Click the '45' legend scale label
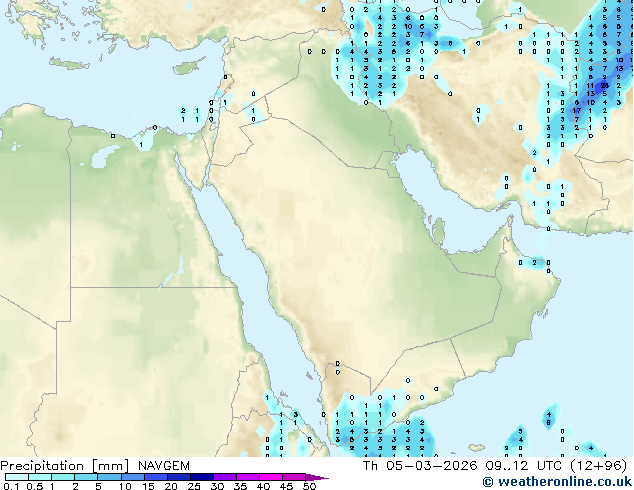This screenshot has height=490, width=634. 286,486
